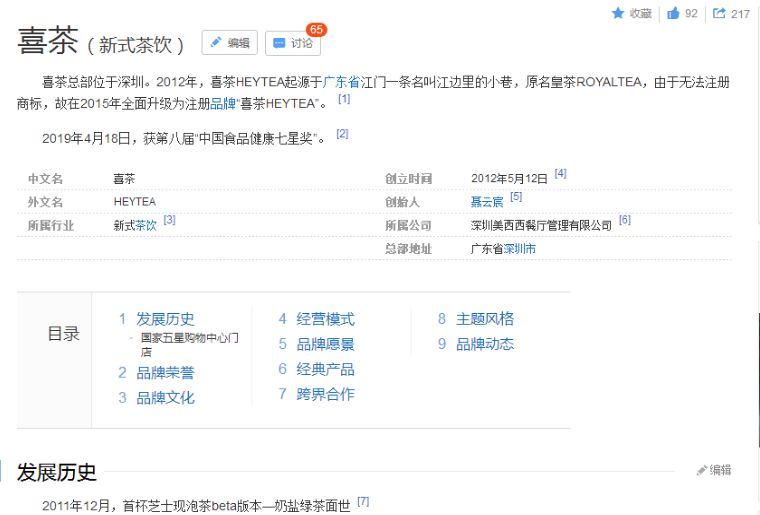
Task: Click reference [5] beside founder name
Action: click(516, 197)
